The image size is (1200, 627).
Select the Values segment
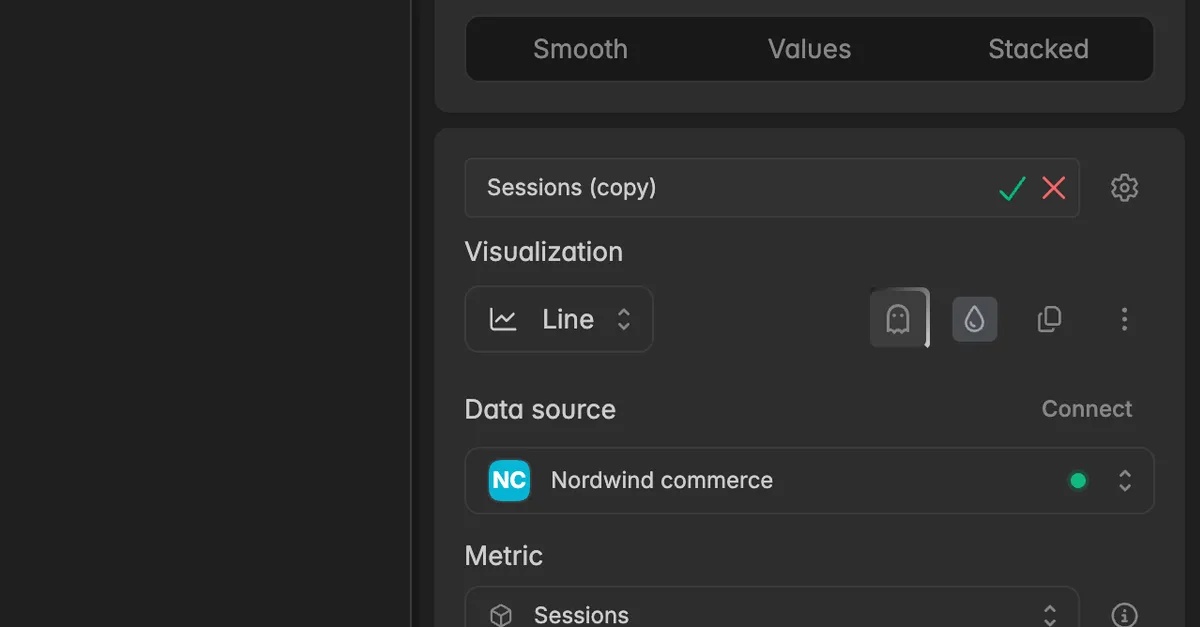pos(809,49)
